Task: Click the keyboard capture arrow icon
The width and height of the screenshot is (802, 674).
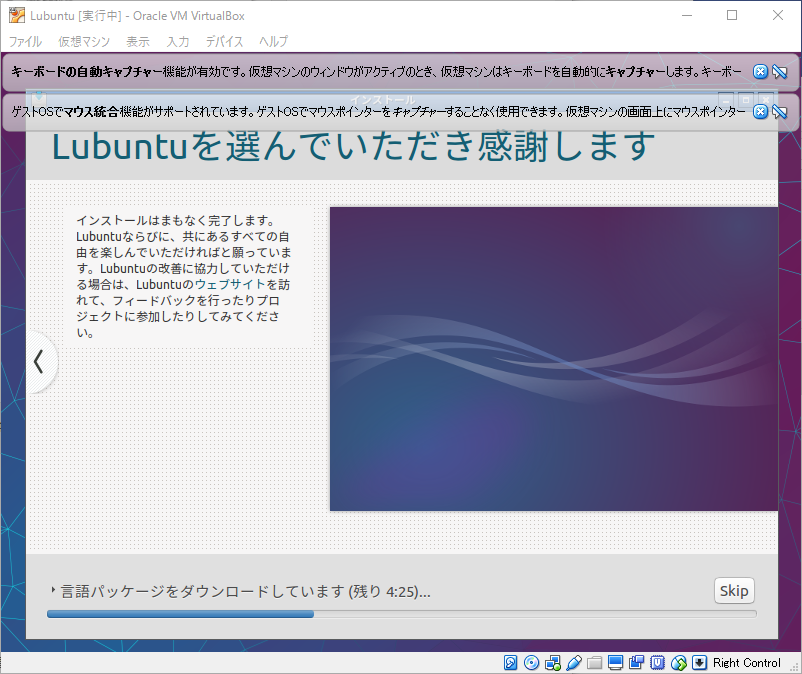Action: tap(699, 663)
